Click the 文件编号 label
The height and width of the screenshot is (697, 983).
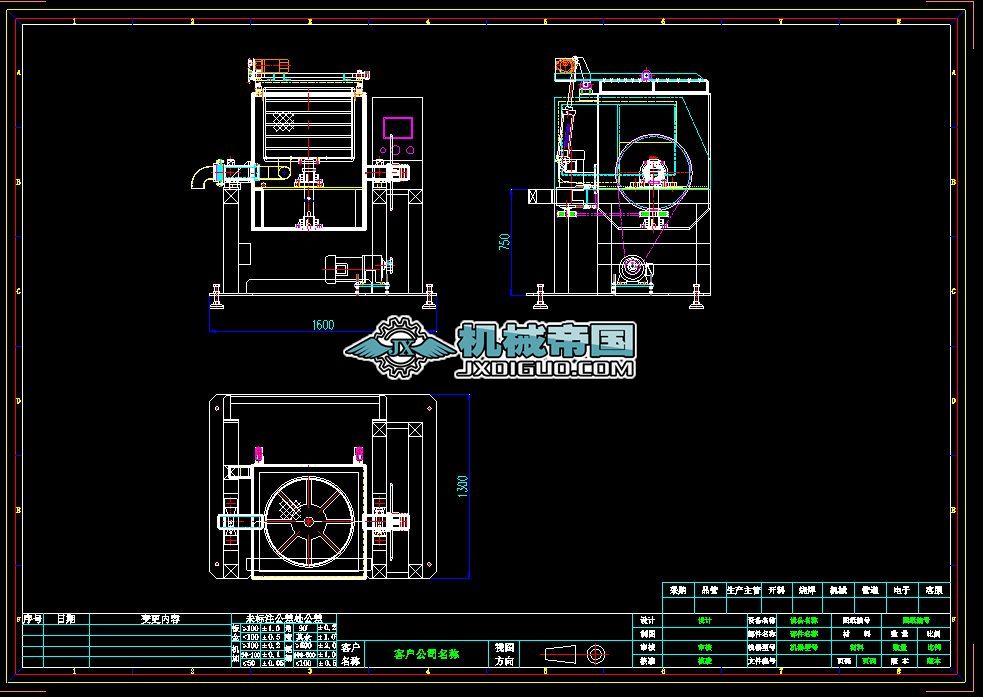(762, 661)
